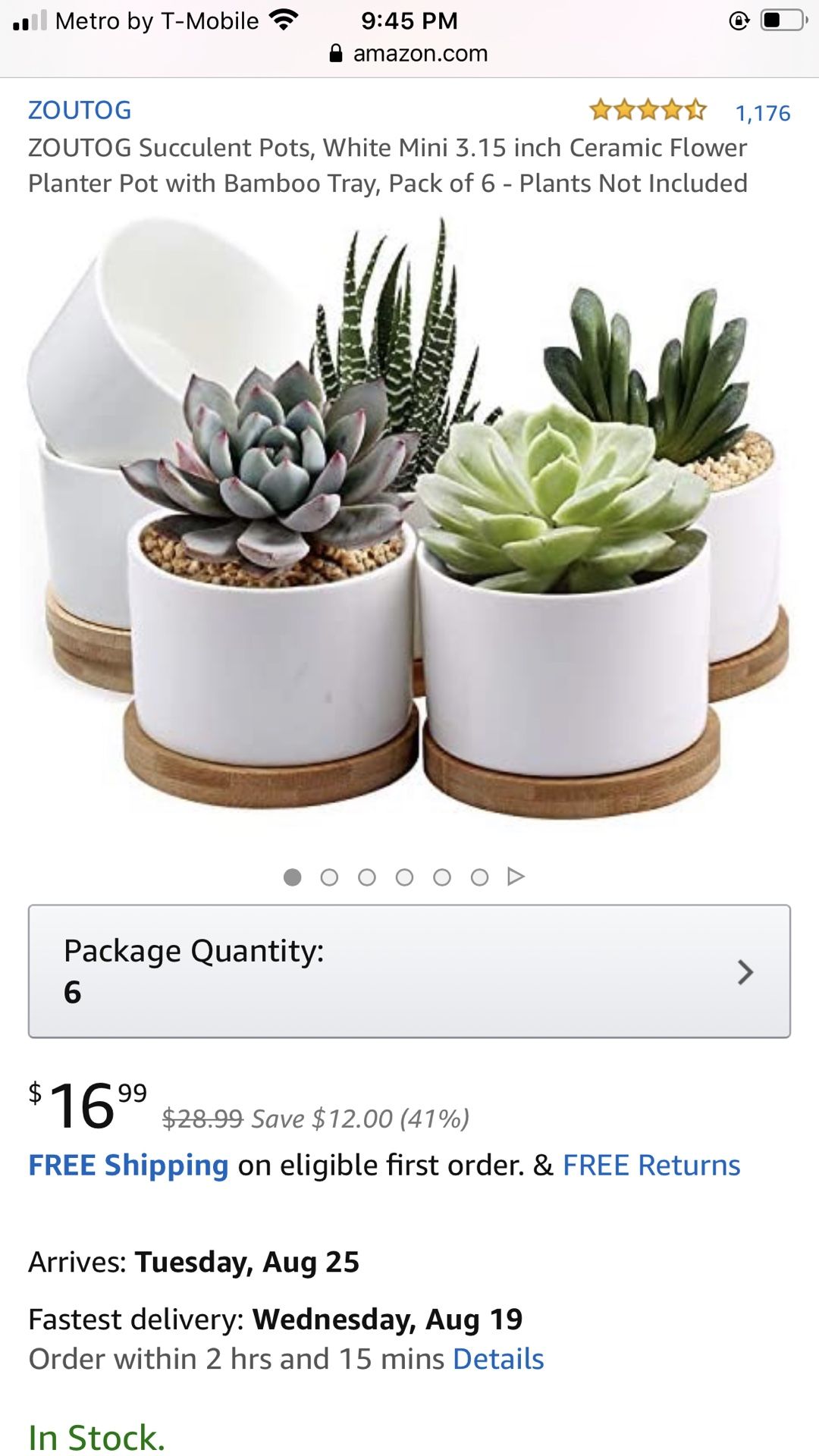Image resolution: width=819 pixels, height=1456 pixels.
Task: Select the sixth image carousel dot
Action: (479, 877)
